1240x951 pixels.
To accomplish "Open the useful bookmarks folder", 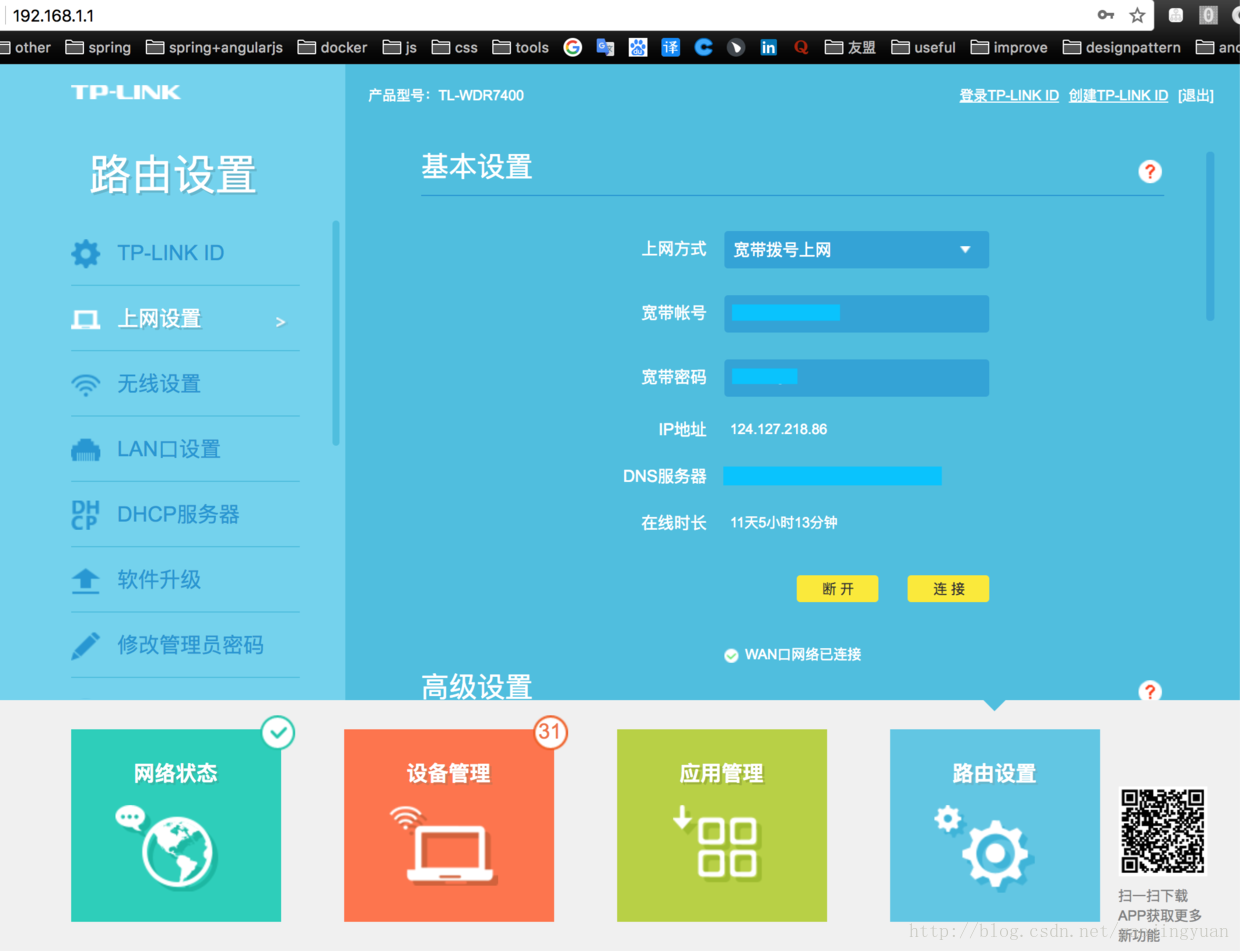I will point(923,47).
